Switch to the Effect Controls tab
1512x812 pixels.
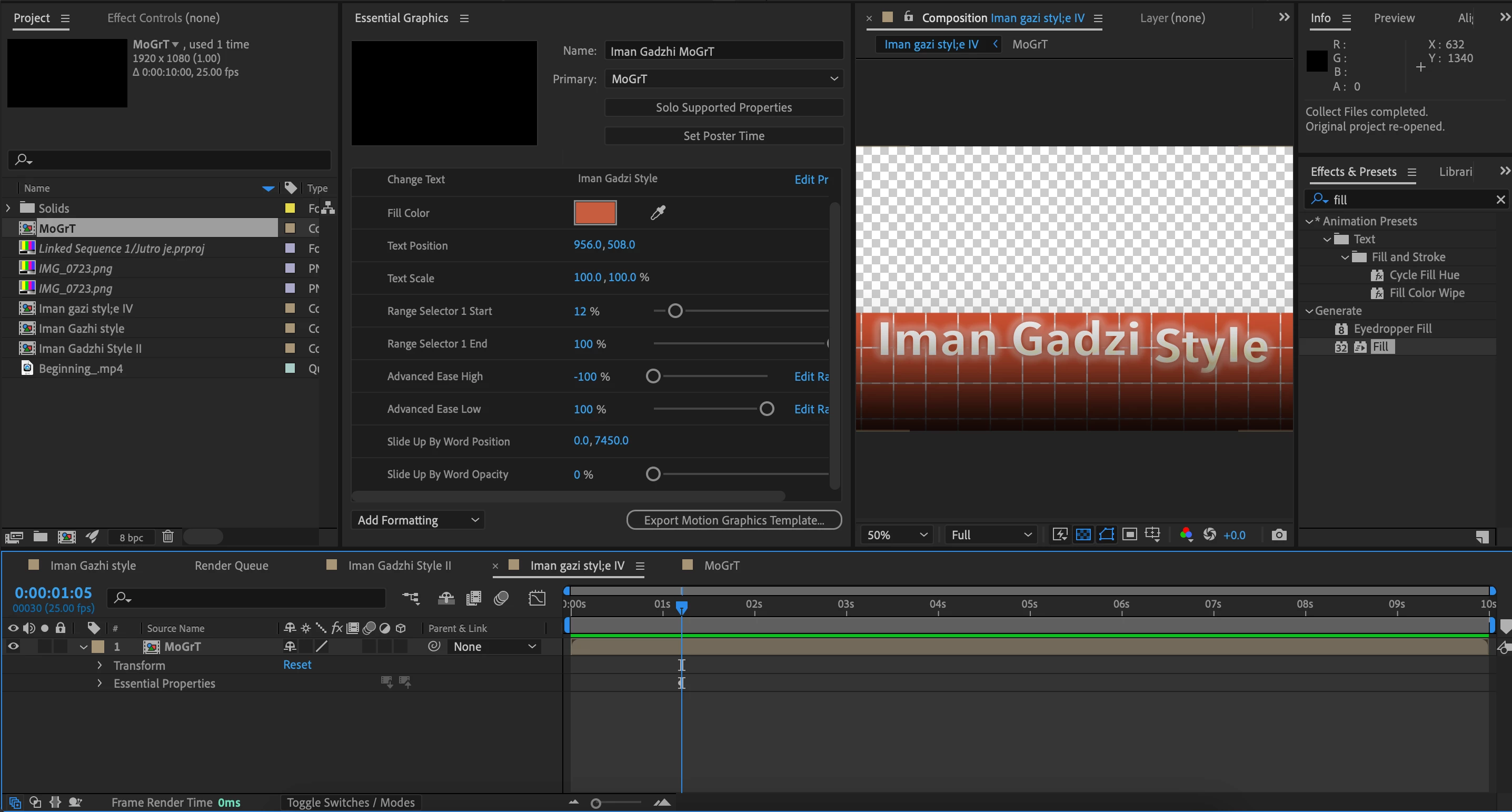pos(163,18)
